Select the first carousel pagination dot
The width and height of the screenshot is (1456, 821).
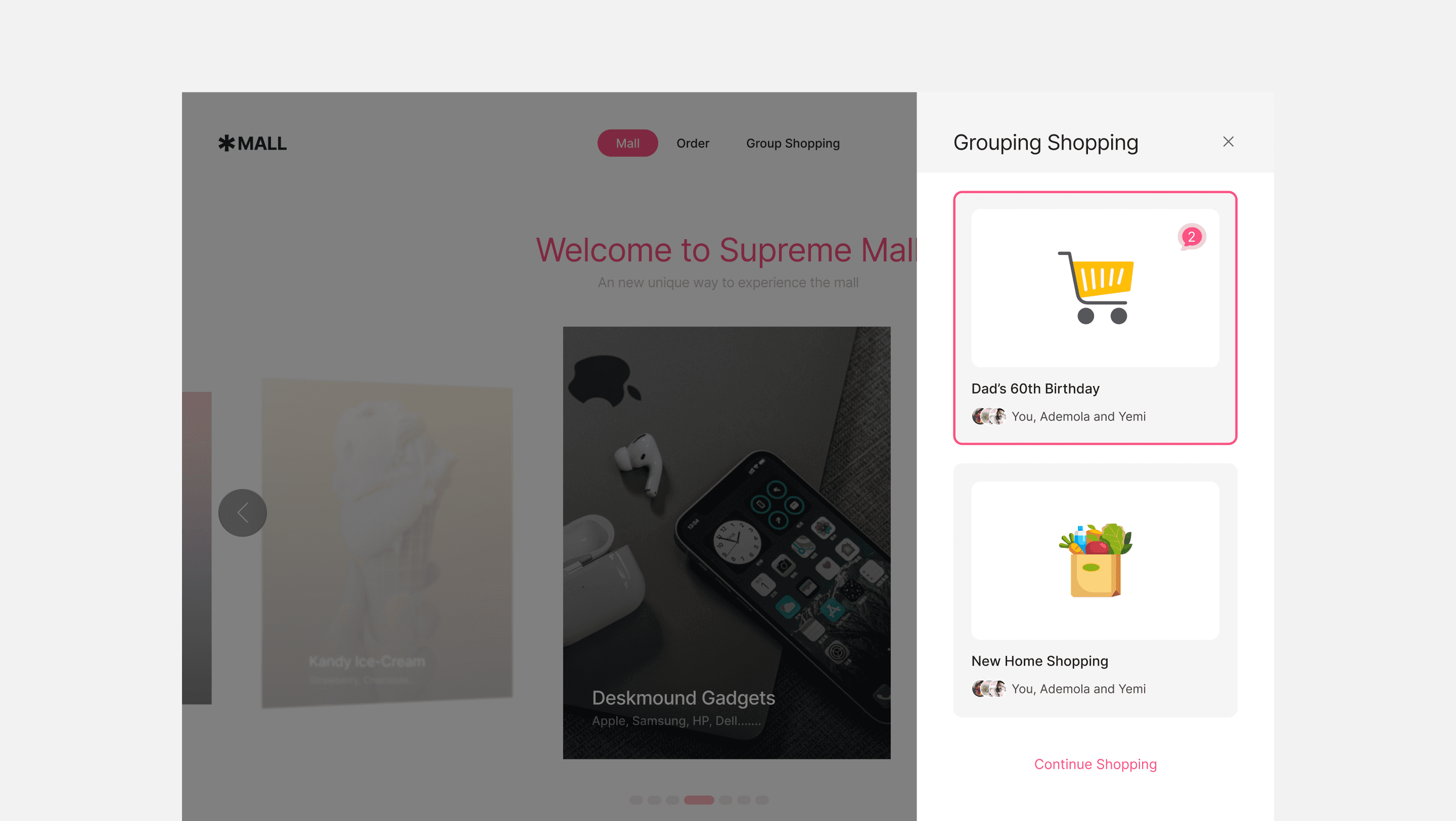[636, 800]
